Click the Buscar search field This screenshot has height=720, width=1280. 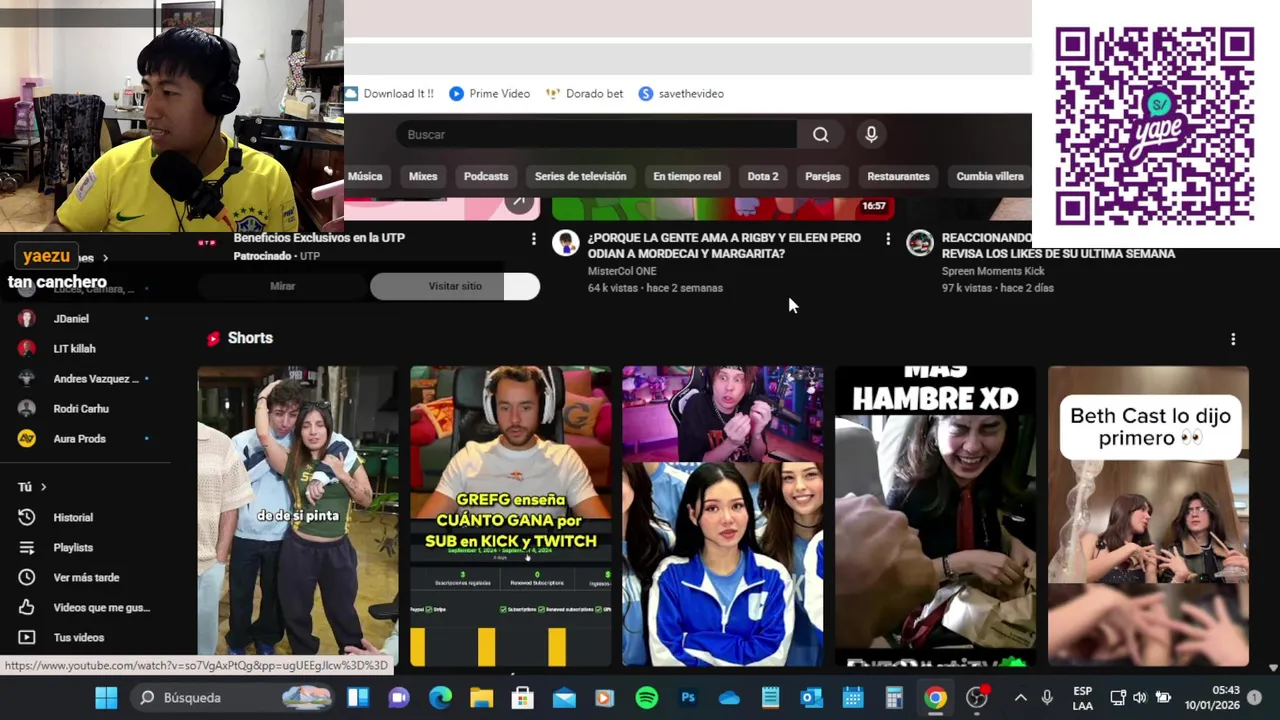coord(596,135)
